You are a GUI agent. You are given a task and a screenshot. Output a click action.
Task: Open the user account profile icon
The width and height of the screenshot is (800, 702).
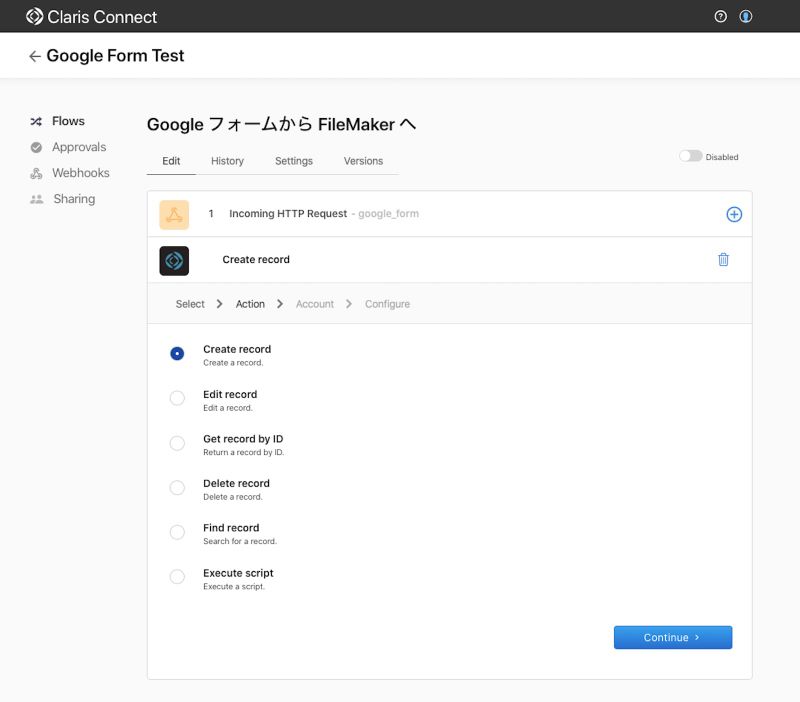(745, 16)
